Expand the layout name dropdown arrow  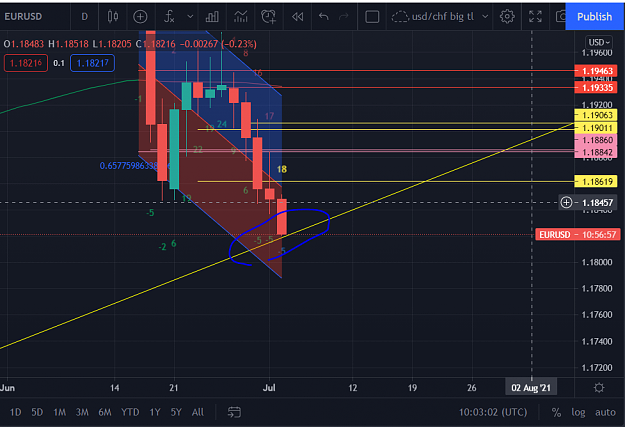tap(485, 17)
